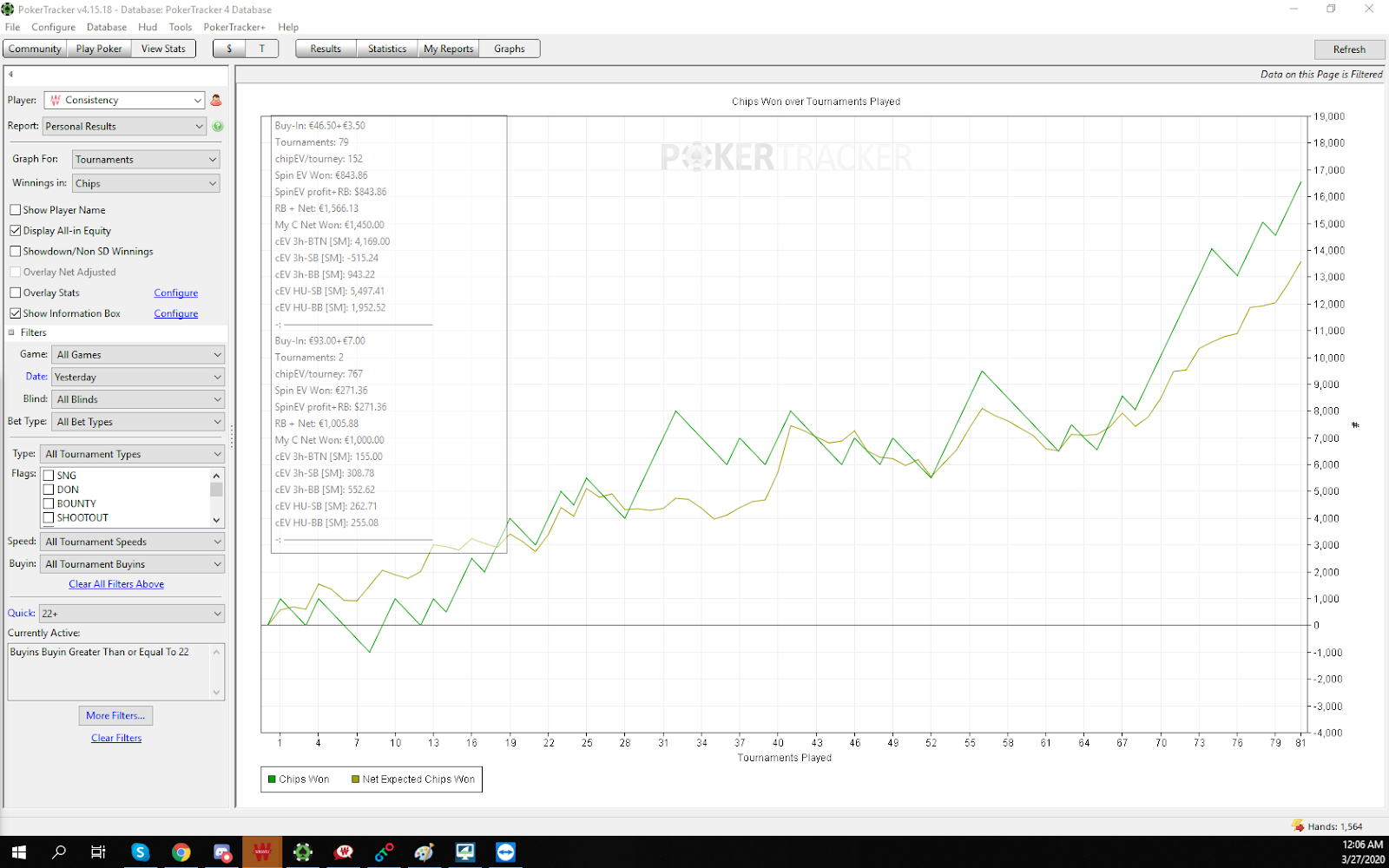Switch to the Results tab
The image size is (1389, 868).
coord(326,49)
